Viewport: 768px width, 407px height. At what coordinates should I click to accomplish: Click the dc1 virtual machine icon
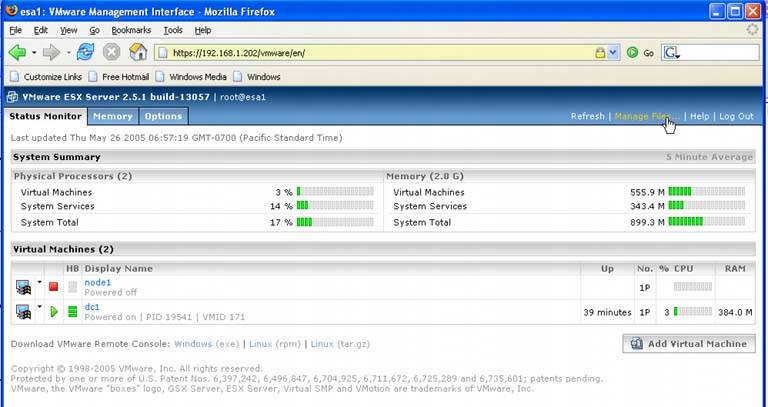(x=23, y=311)
